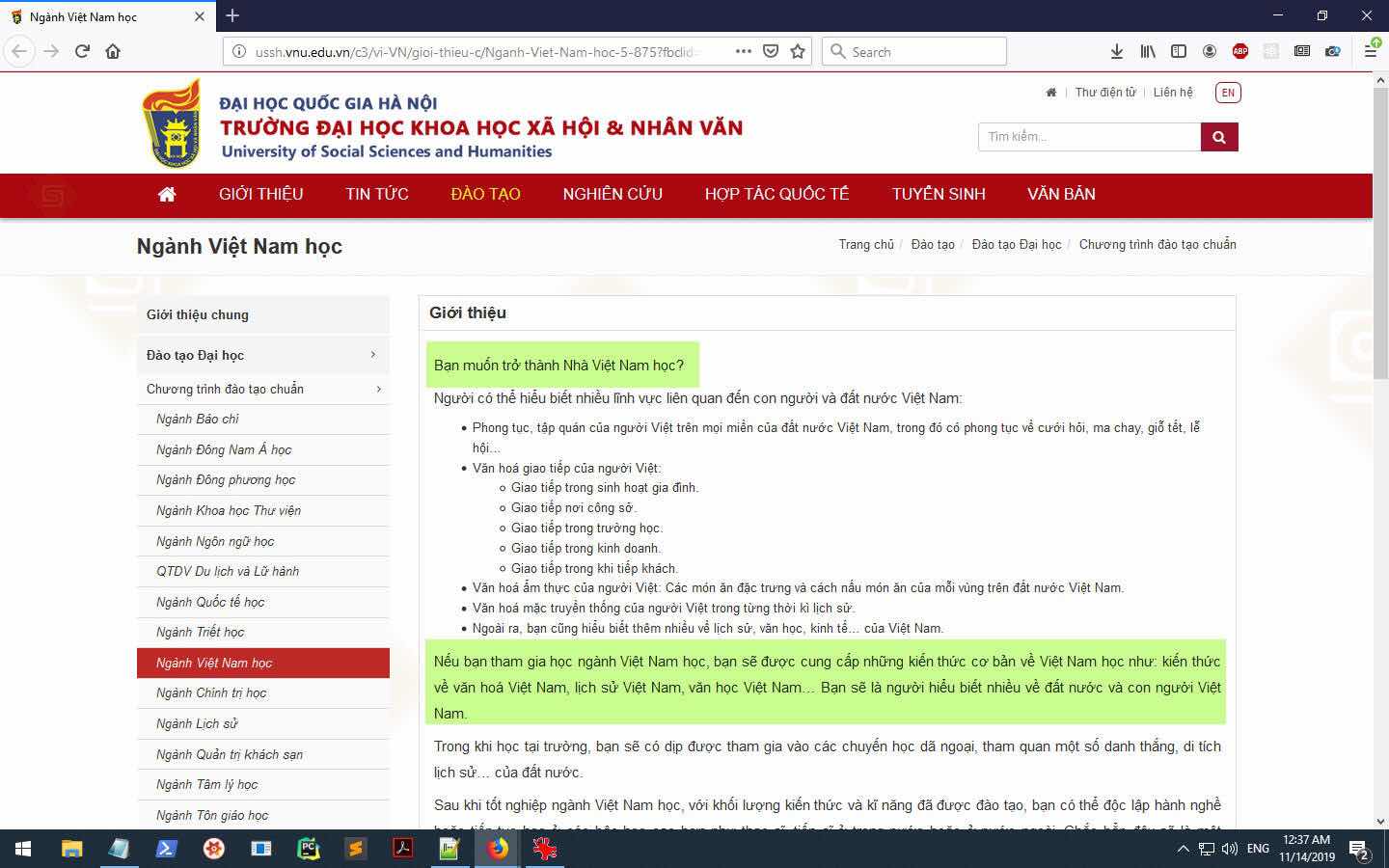Show sidebars via the toolbar sidebar icon
The image size is (1389, 868).
tap(1179, 51)
